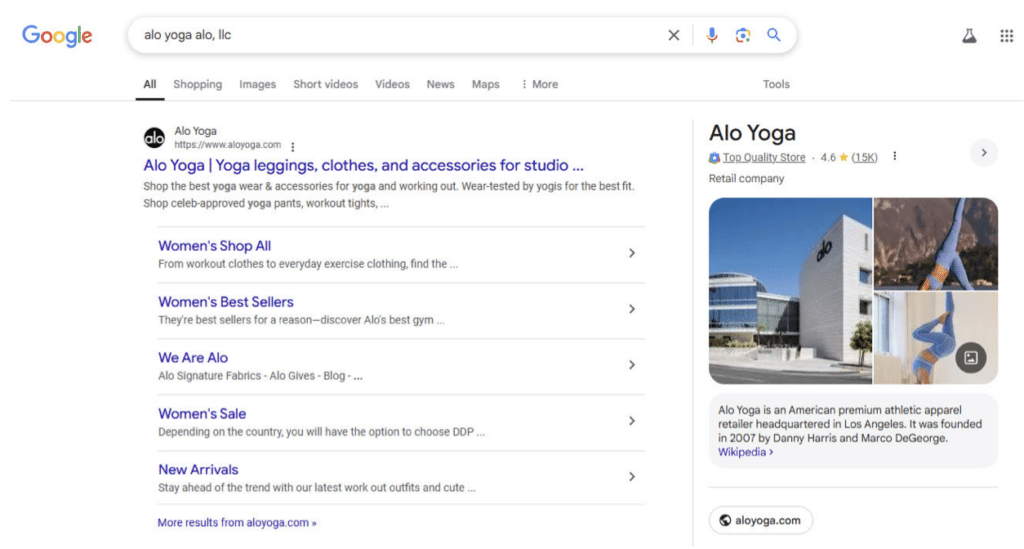The width and height of the screenshot is (1024, 549).
Task: Expand the Women's Sale chevron
Action: coord(632,421)
